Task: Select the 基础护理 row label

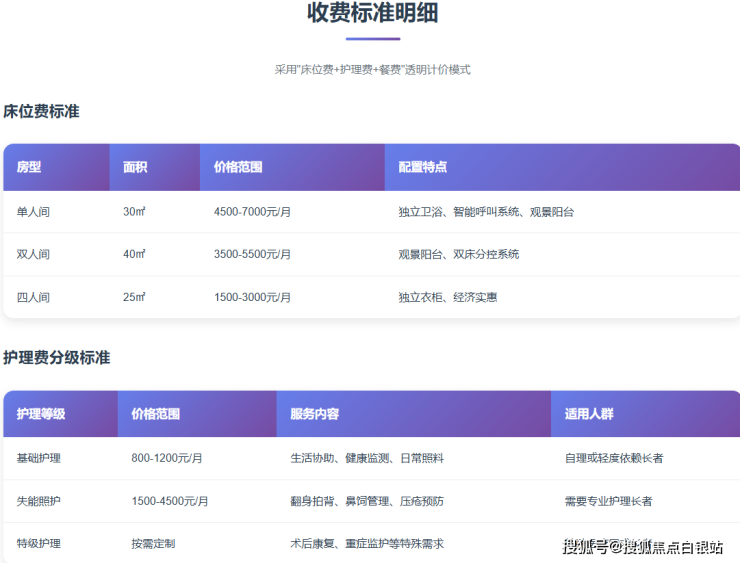Action: point(39,458)
